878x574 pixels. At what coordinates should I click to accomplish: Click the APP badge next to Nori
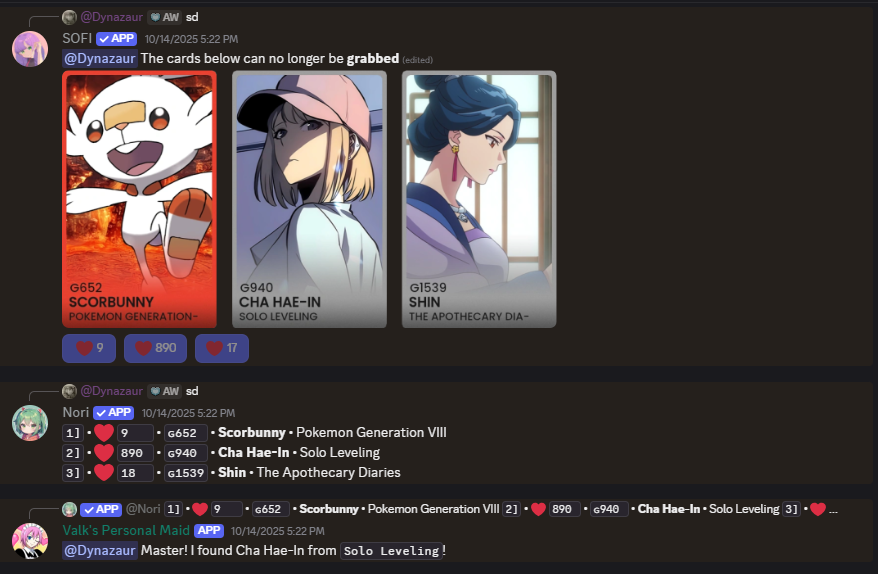coord(113,413)
